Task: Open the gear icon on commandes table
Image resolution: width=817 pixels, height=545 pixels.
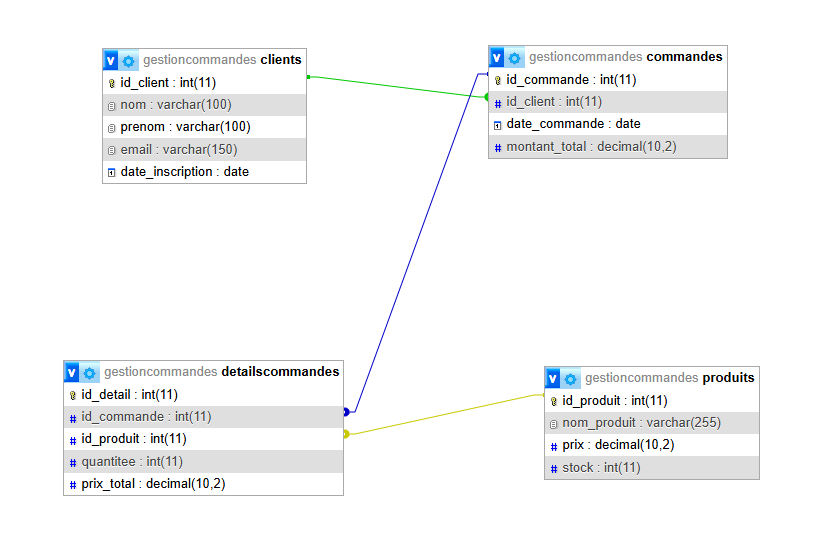Action: click(x=515, y=58)
